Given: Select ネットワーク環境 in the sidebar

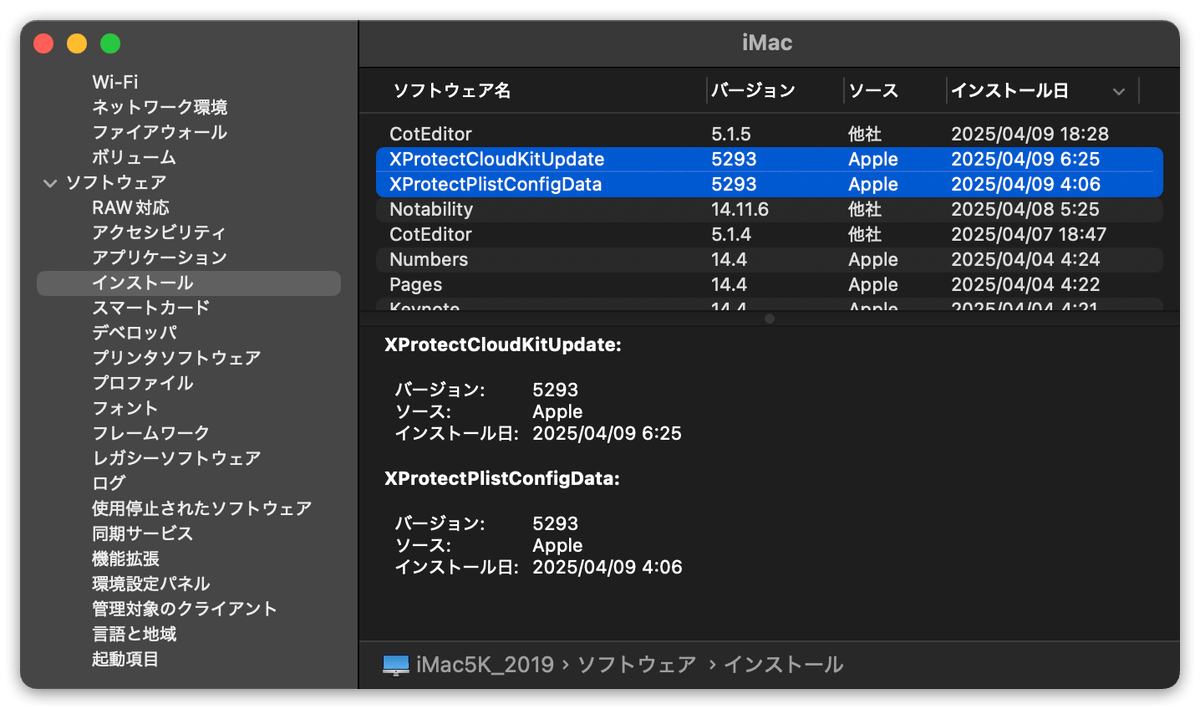Looking at the screenshot, I should 160,107.
